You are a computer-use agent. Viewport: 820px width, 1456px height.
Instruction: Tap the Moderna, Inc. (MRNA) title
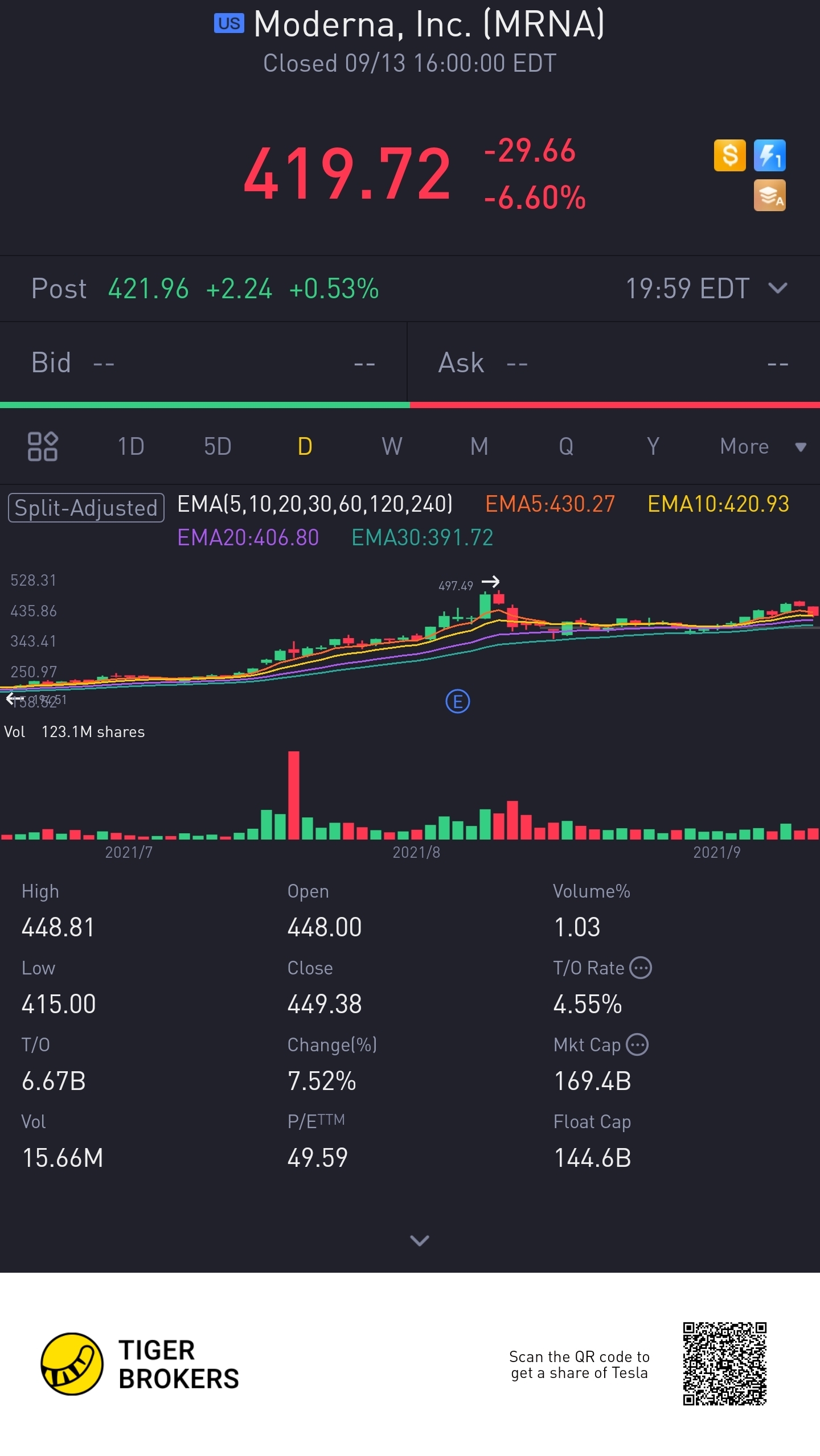tap(429, 24)
